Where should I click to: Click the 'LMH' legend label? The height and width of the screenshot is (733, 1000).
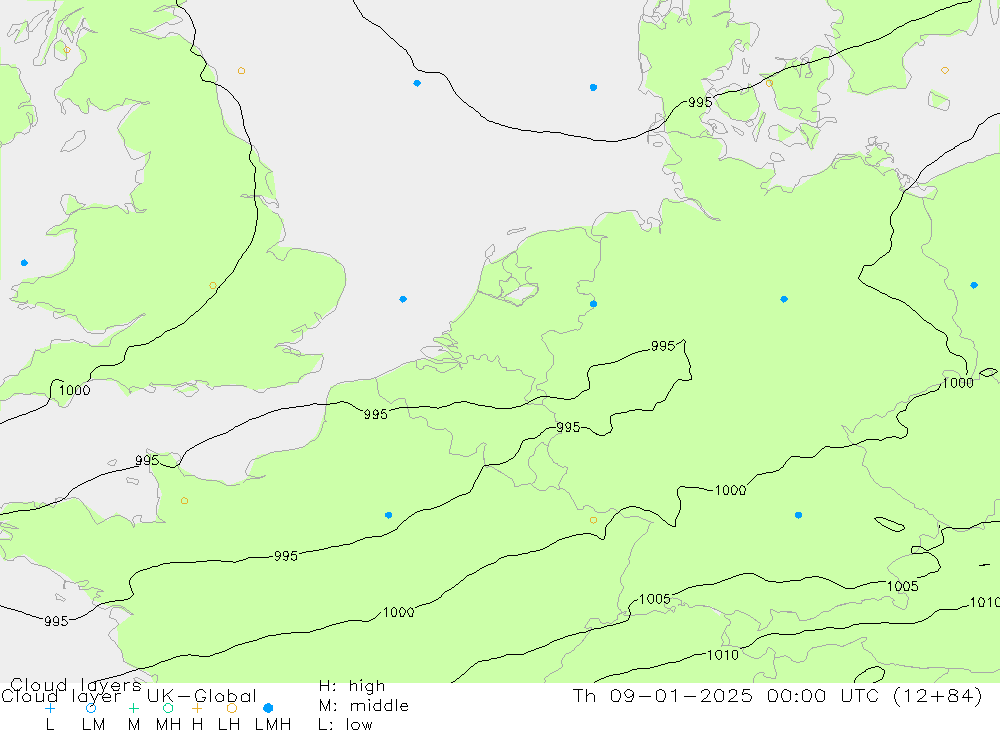[273, 725]
